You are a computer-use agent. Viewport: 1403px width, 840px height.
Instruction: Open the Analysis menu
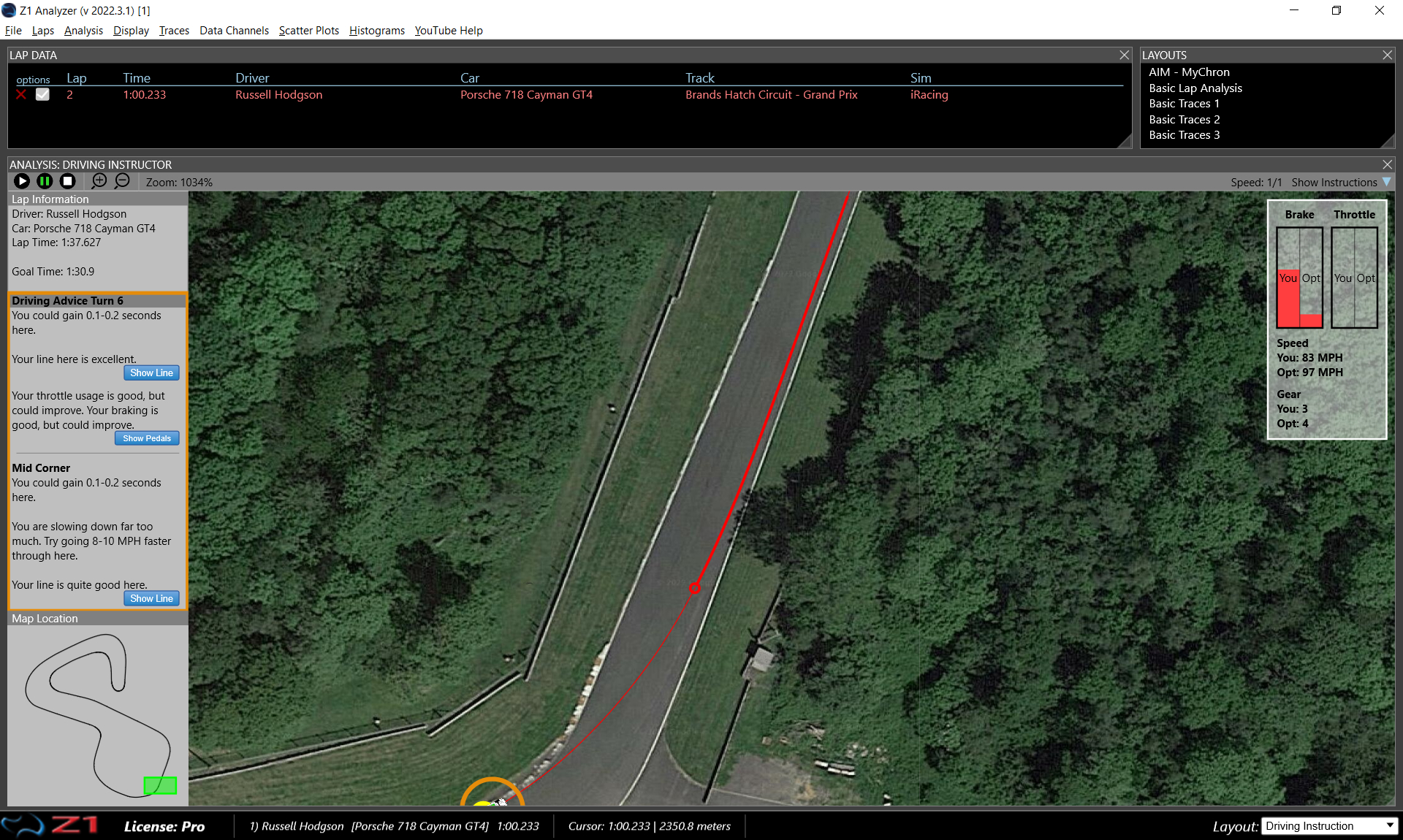[83, 31]
